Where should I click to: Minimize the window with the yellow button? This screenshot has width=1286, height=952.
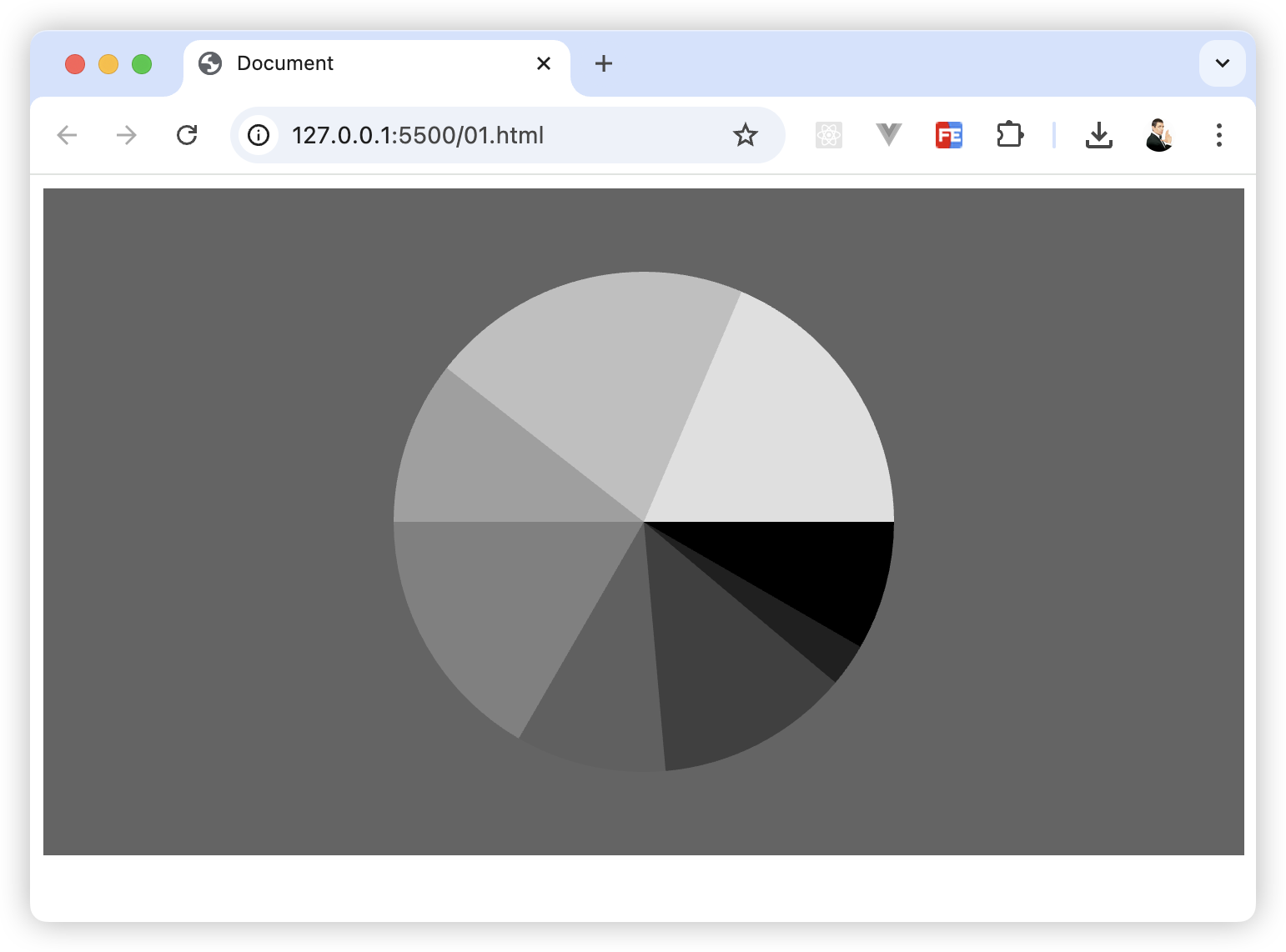pyautogui.click(x=108, y=64)
